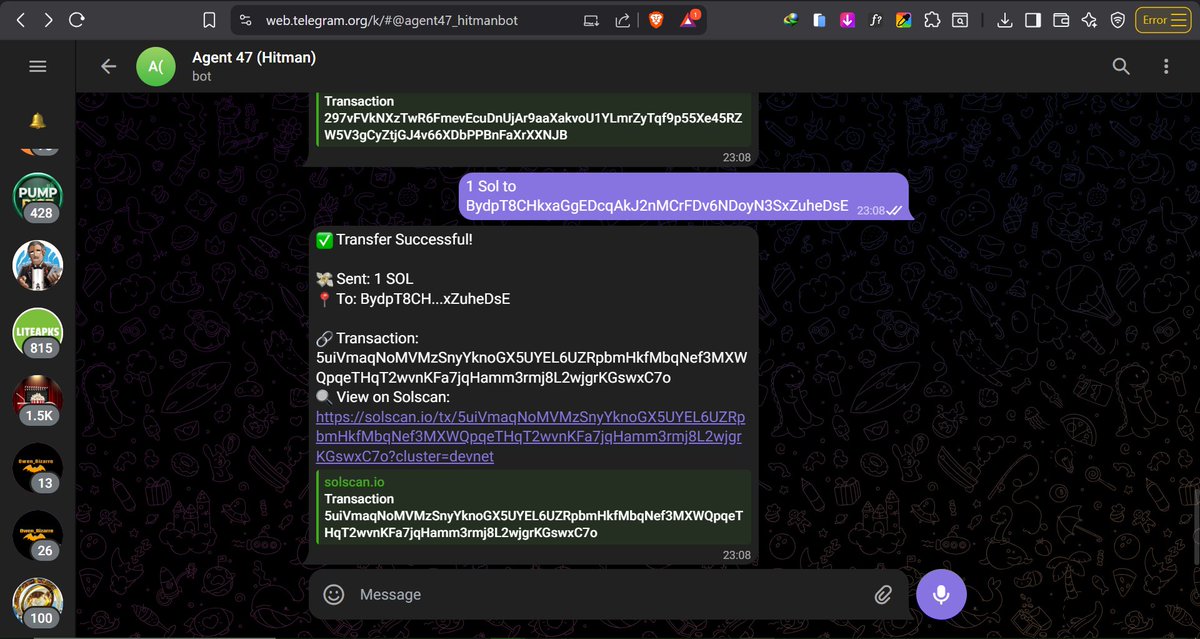The width and height of the screenshot is (1200, 639).
Task: Select the sent message '1 Sol to'
Action: (x=491, y=186)
